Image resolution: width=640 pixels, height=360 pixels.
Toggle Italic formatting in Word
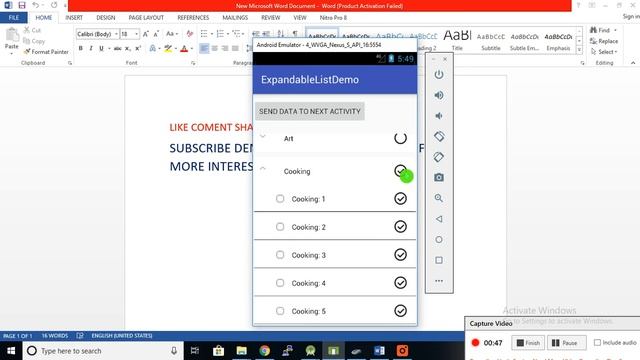pos(91,48)
